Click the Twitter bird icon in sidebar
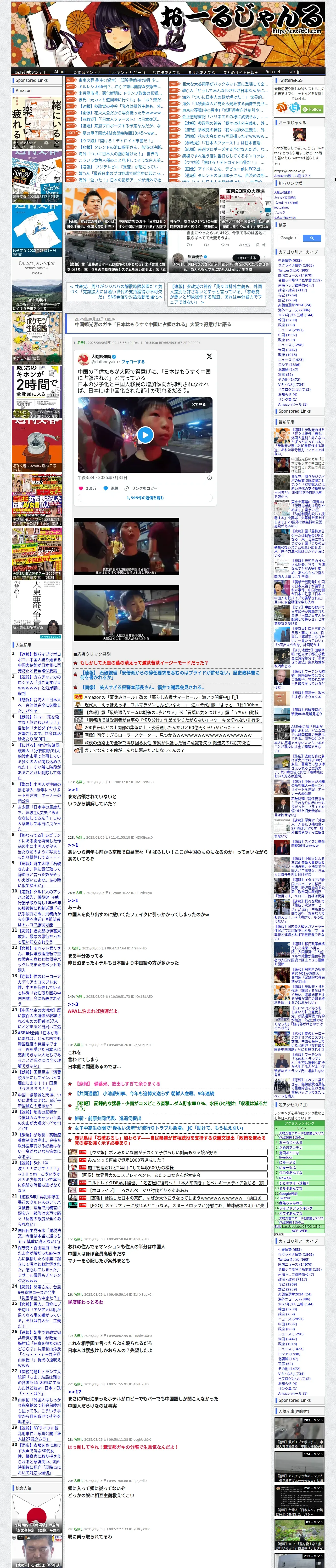Image resolution: width=336 pixels, height=1568 pixels. (x=295, y=107)
